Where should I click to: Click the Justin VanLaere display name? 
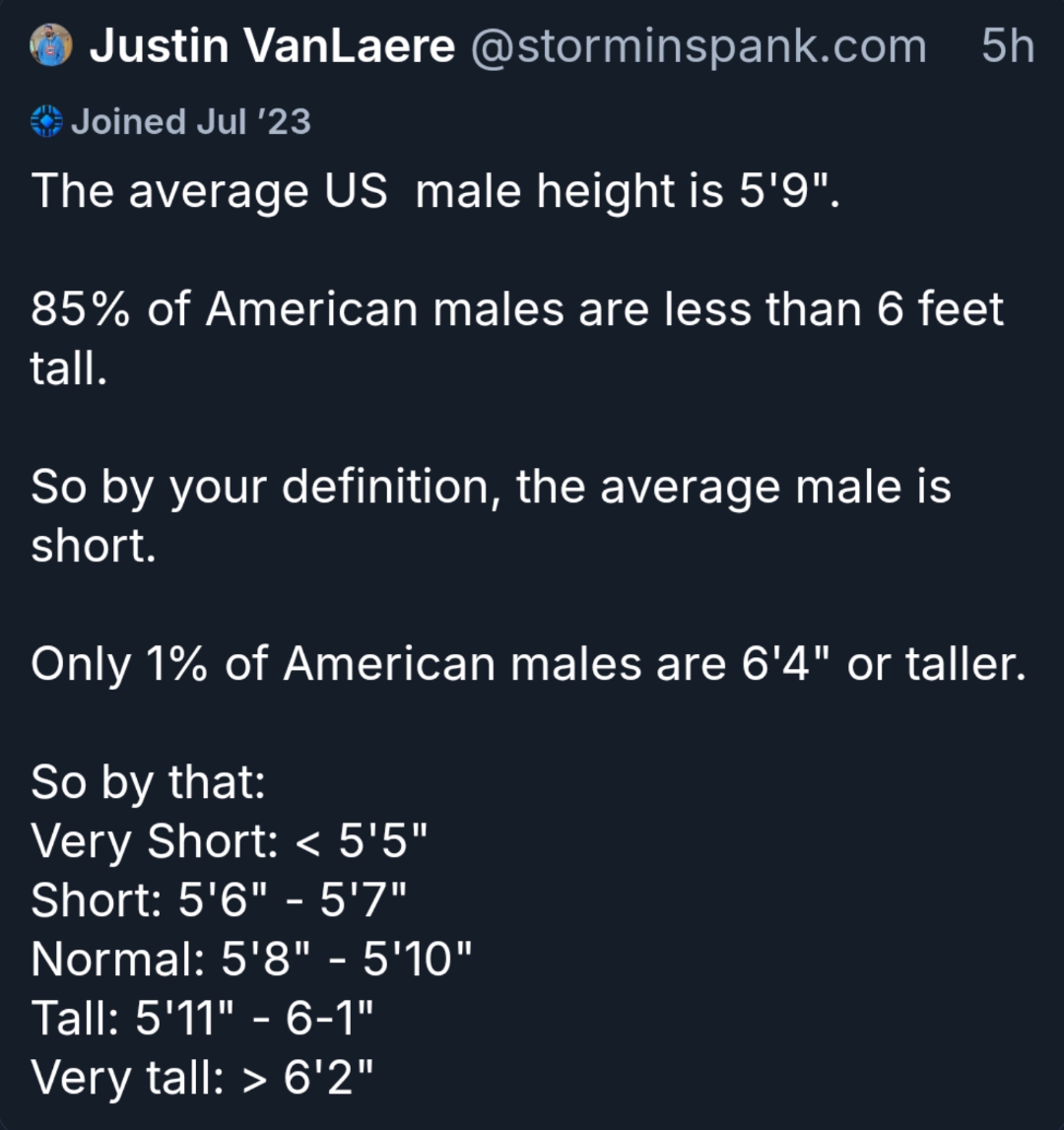click(273, 46)
